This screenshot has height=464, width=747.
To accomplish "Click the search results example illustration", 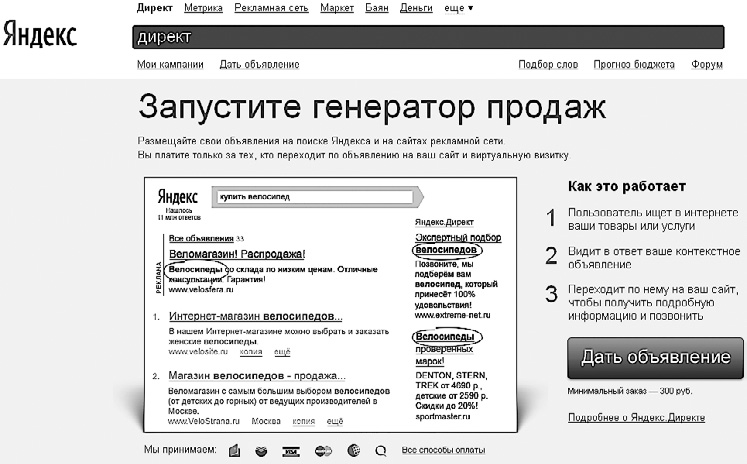I will click(330, 305).
